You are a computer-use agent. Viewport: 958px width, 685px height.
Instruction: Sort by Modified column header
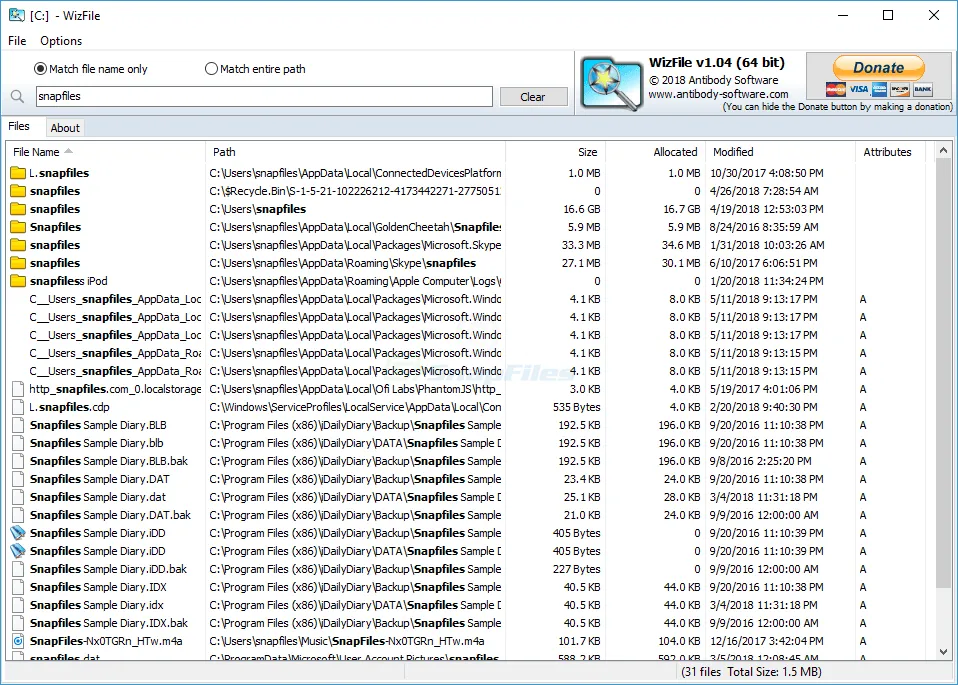click(x=780, y=152)
